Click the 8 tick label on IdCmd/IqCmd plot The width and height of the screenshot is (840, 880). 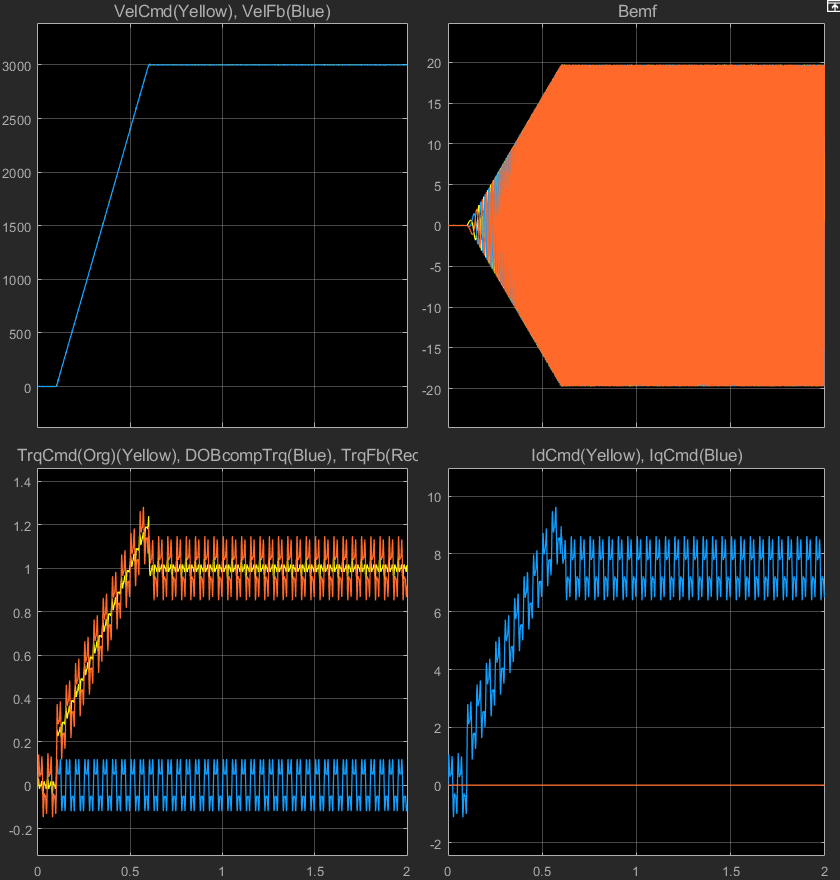click(438, 556)
